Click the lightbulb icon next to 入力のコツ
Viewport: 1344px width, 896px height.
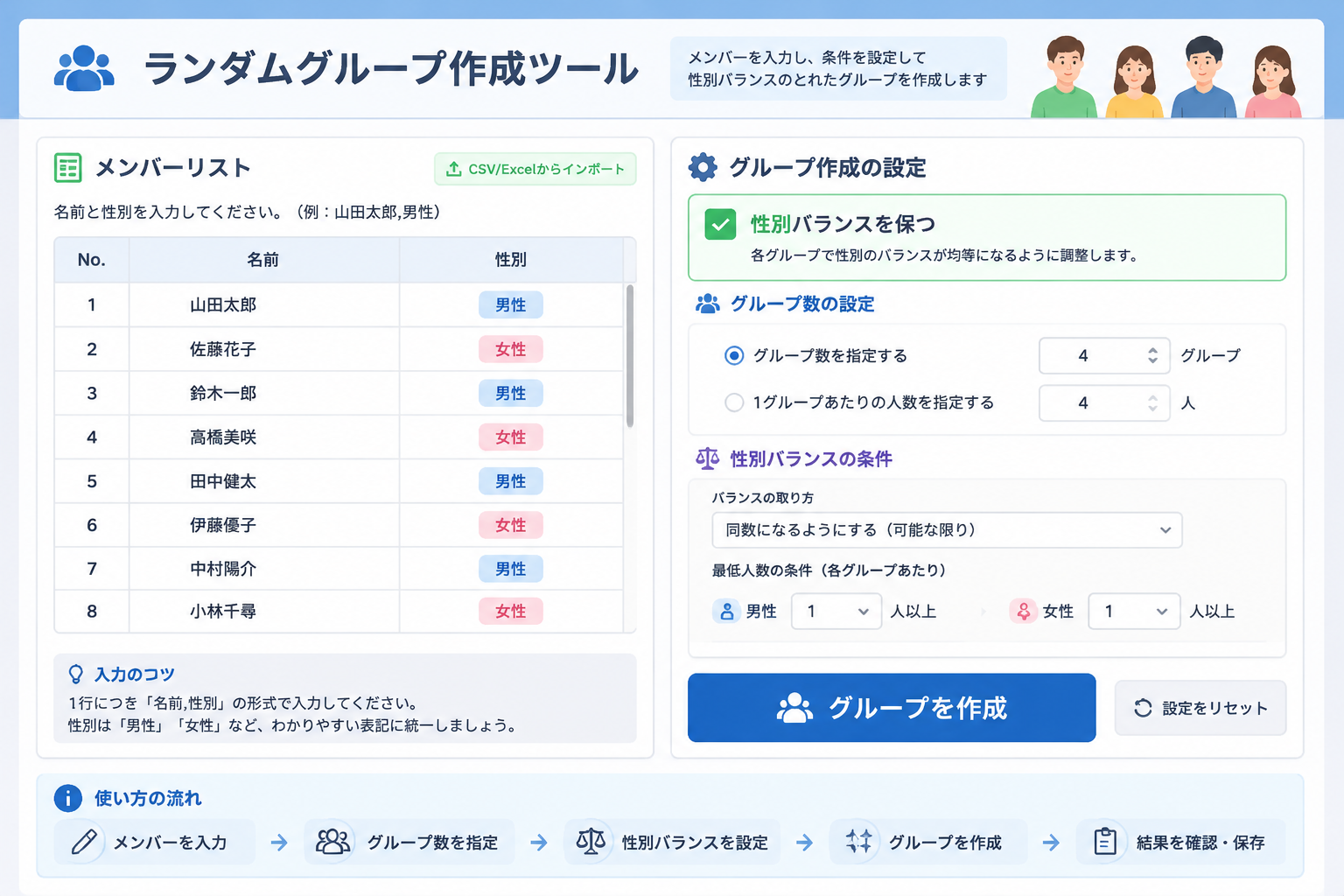[76, 674]
